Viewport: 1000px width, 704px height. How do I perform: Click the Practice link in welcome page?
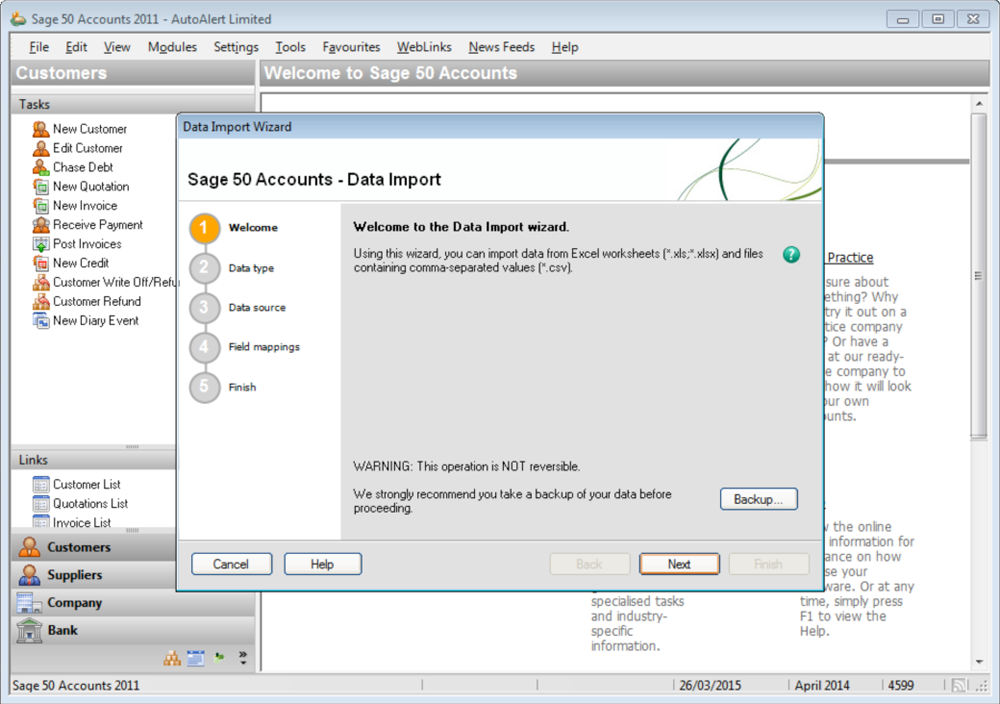tap(849, 258)
